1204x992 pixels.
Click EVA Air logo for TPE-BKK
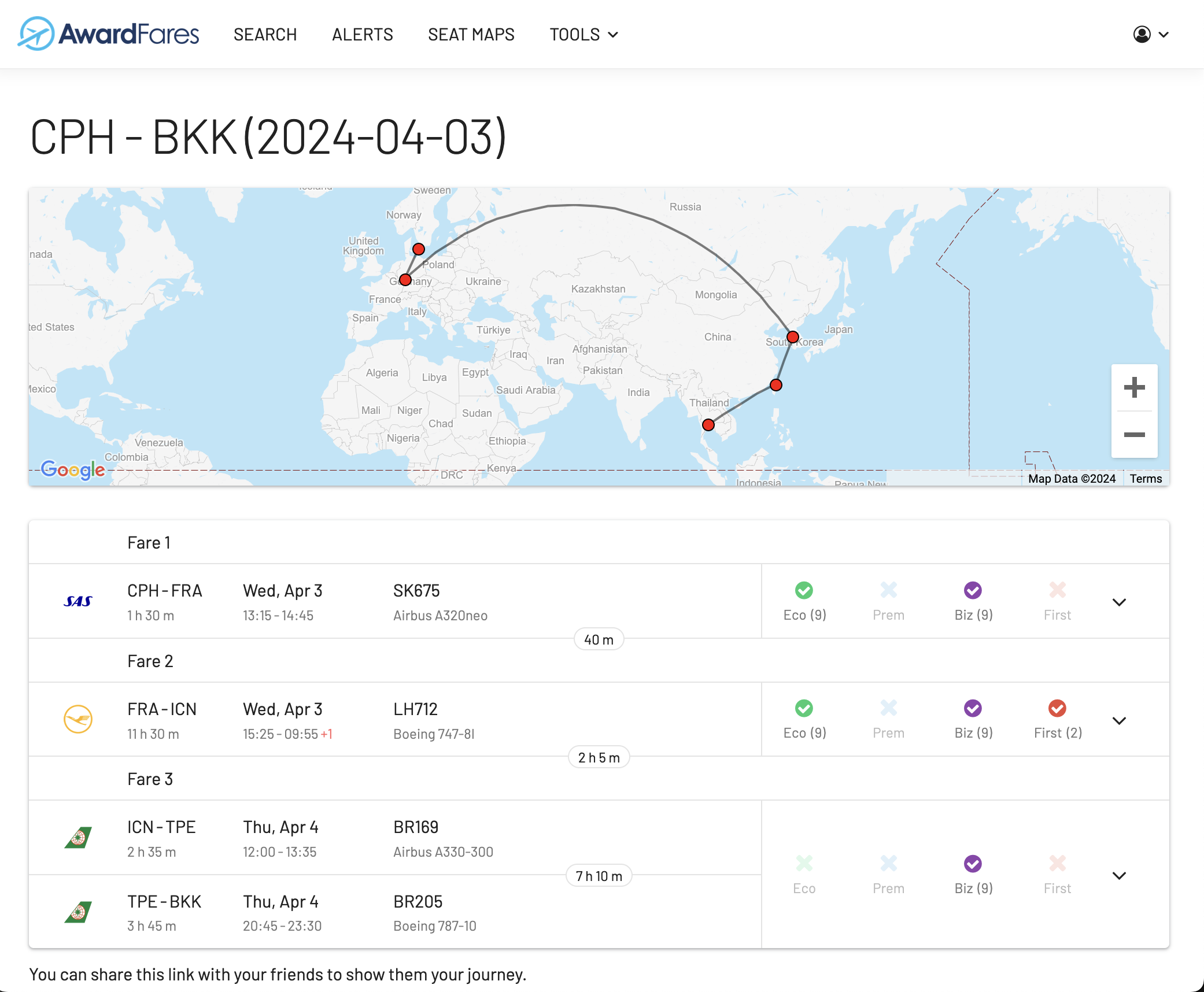(78, 912)
